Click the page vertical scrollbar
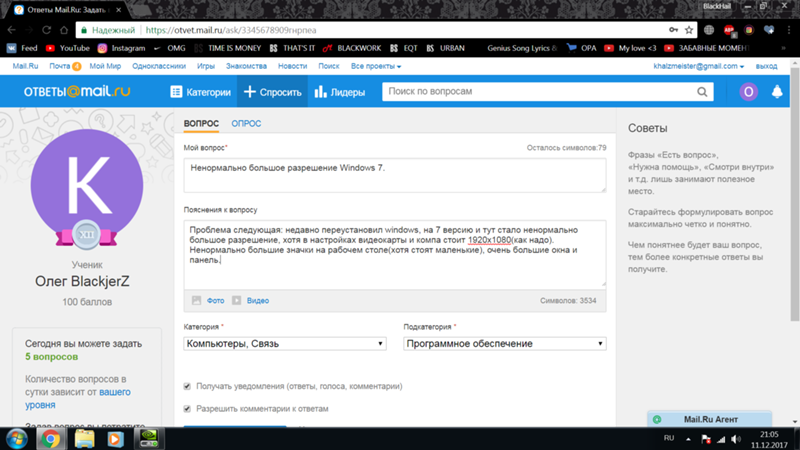 coord(794,194)
